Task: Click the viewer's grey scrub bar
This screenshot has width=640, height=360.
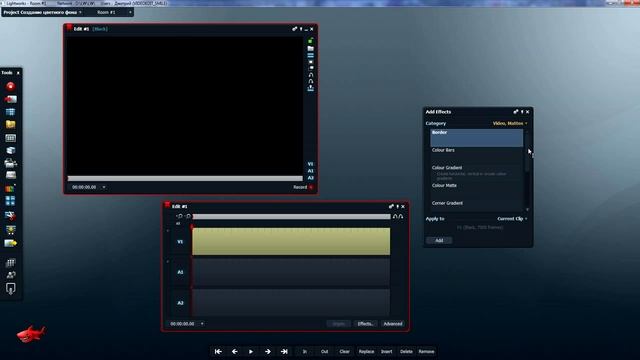Action: 185,178
